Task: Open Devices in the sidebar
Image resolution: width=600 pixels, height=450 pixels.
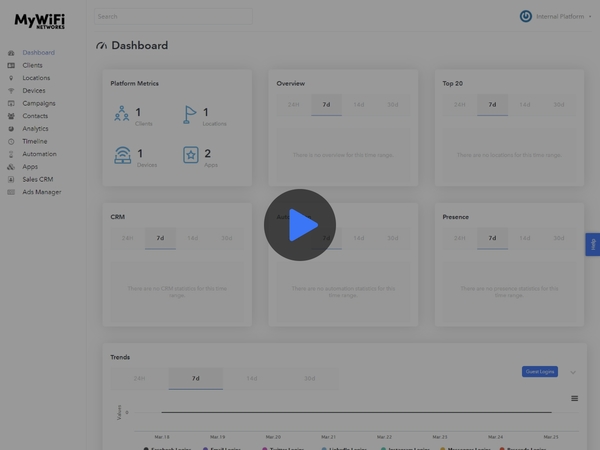Action: click(34, 90)
